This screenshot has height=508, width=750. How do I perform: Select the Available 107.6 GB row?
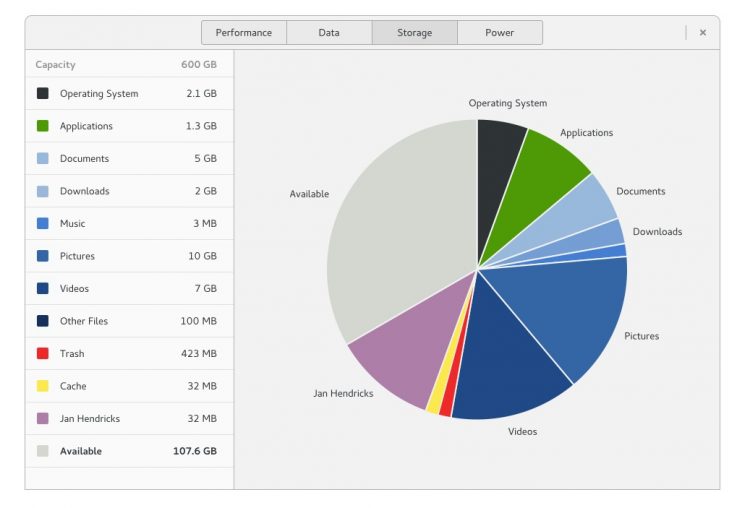(128, 451)
